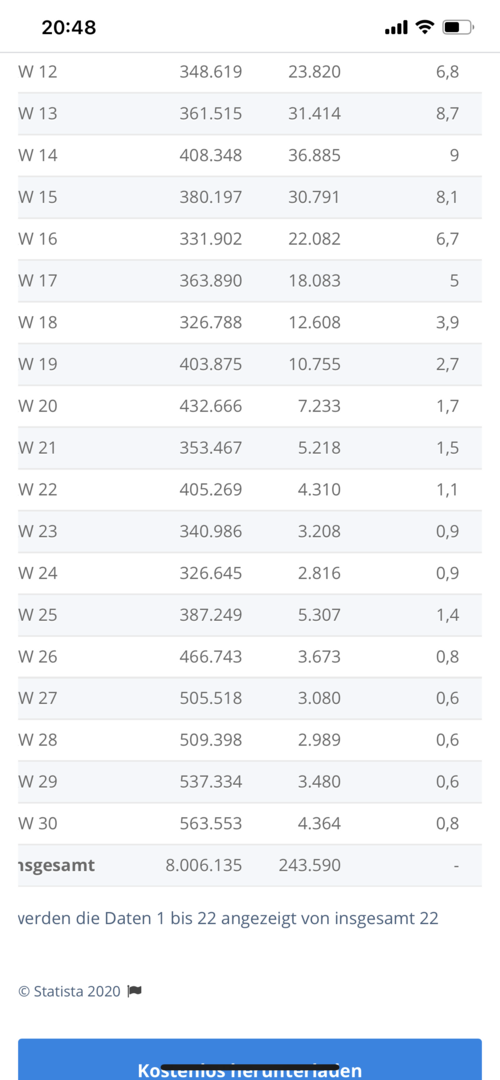Tap the cellular signal bars icon

[397, 28]
